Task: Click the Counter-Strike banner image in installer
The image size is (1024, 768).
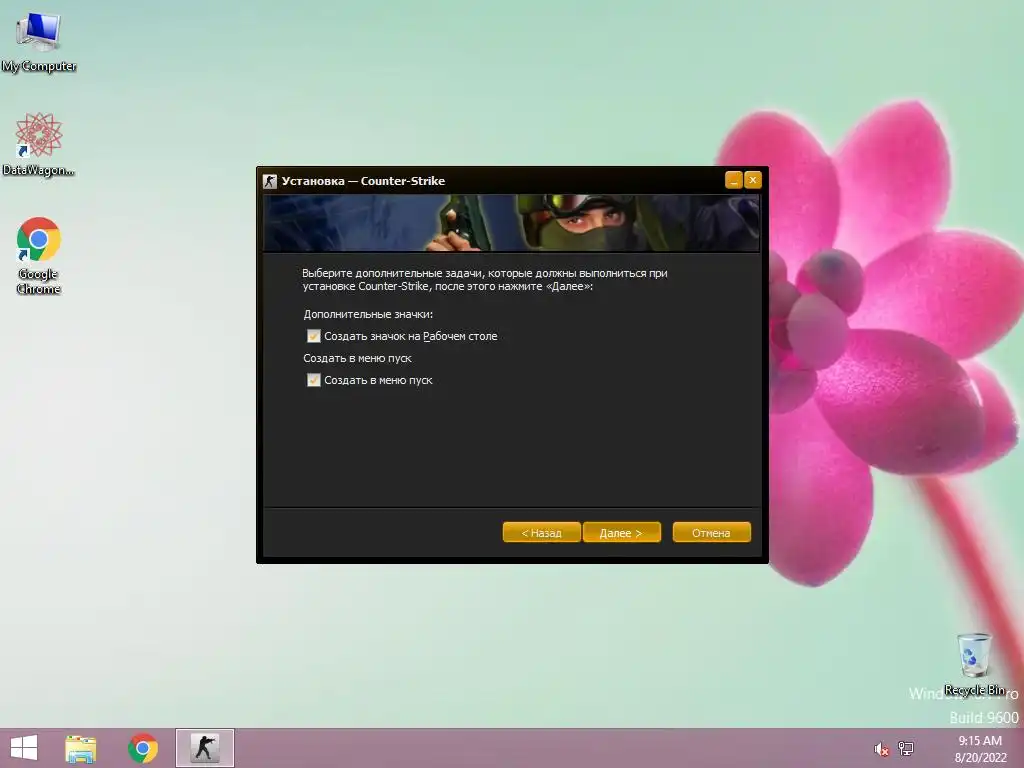Action: [x=511, y=223]
